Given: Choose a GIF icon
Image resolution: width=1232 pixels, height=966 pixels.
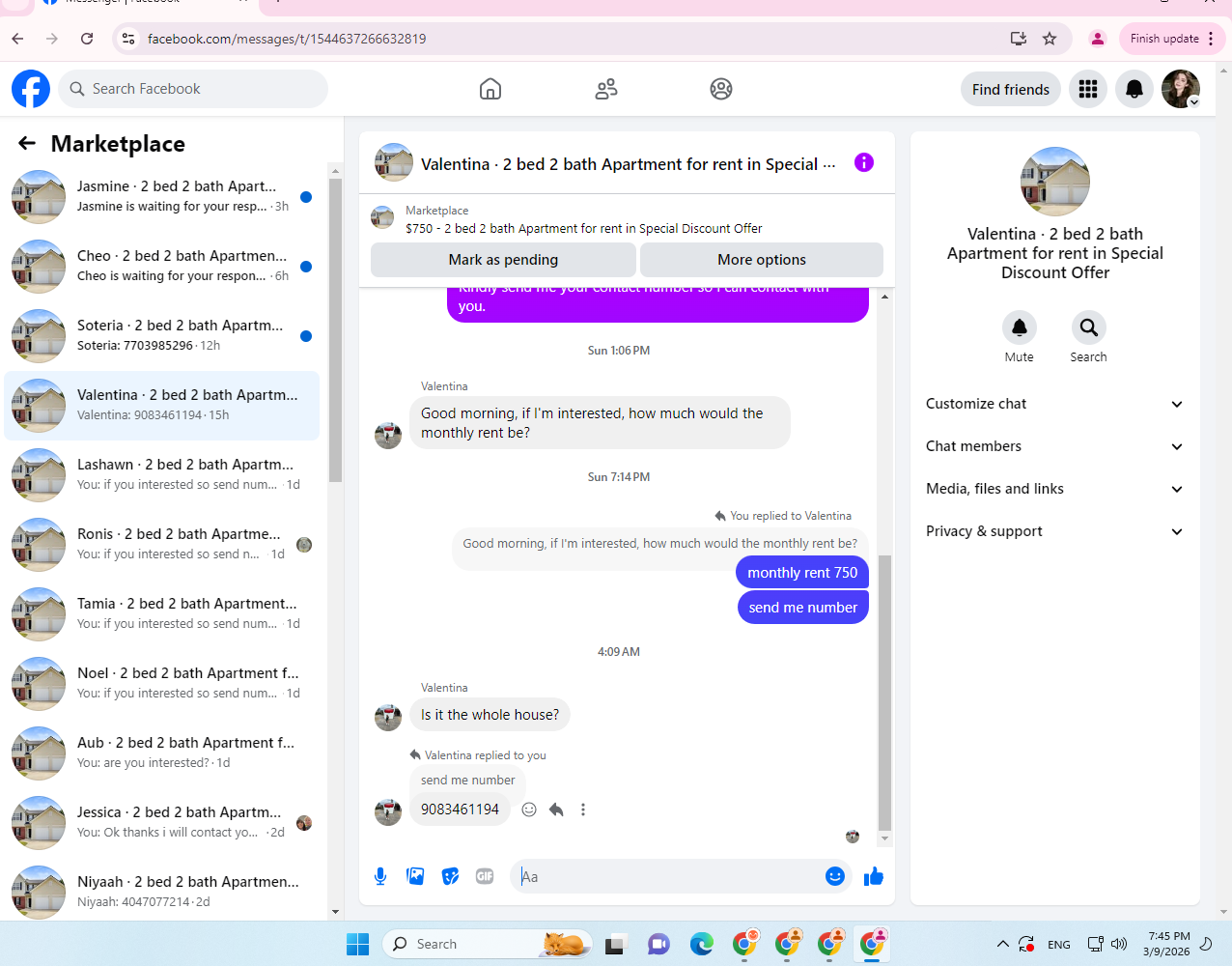Looking at the screenshot, I should pos(485,876).
